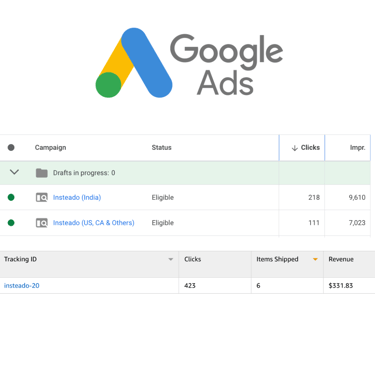
Task: Open the Insteado (India) campaign link
Action: click(x=77, y=197)
